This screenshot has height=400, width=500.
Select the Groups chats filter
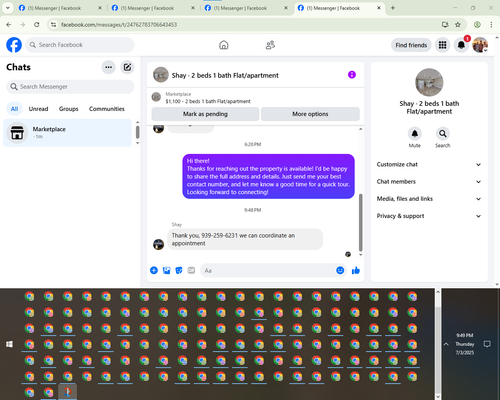tap(68, 109)
